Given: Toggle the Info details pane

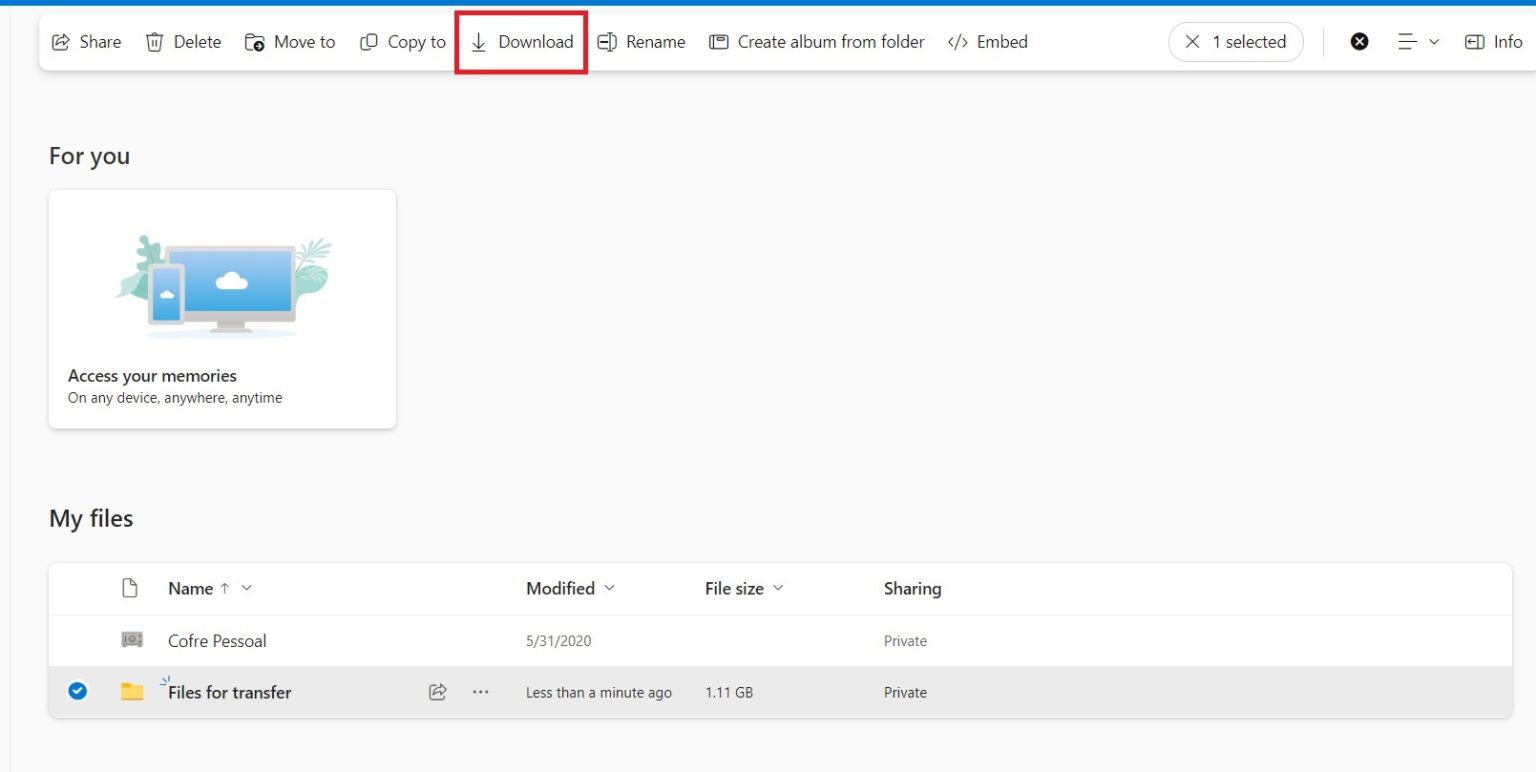Looking at the screenshot, I should click(x=1492, y=41).
